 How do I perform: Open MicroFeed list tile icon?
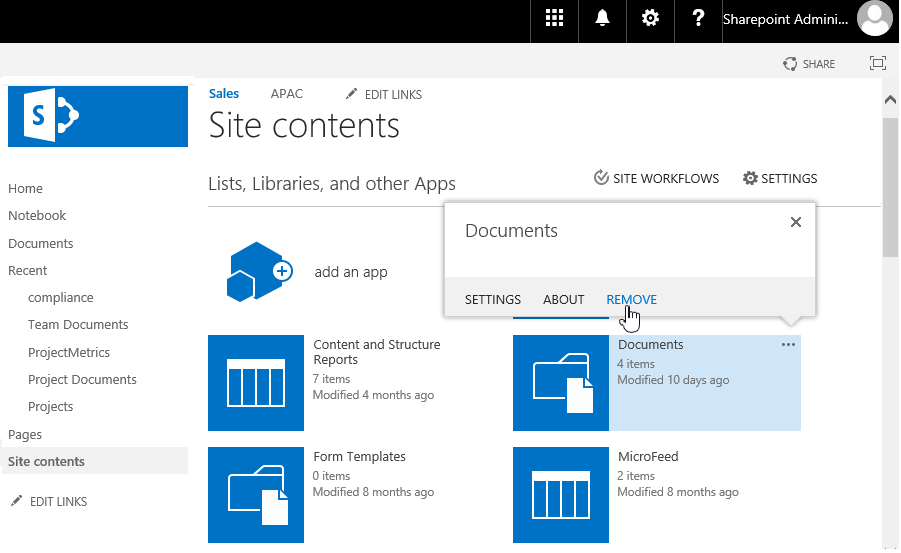click(561, 495)
